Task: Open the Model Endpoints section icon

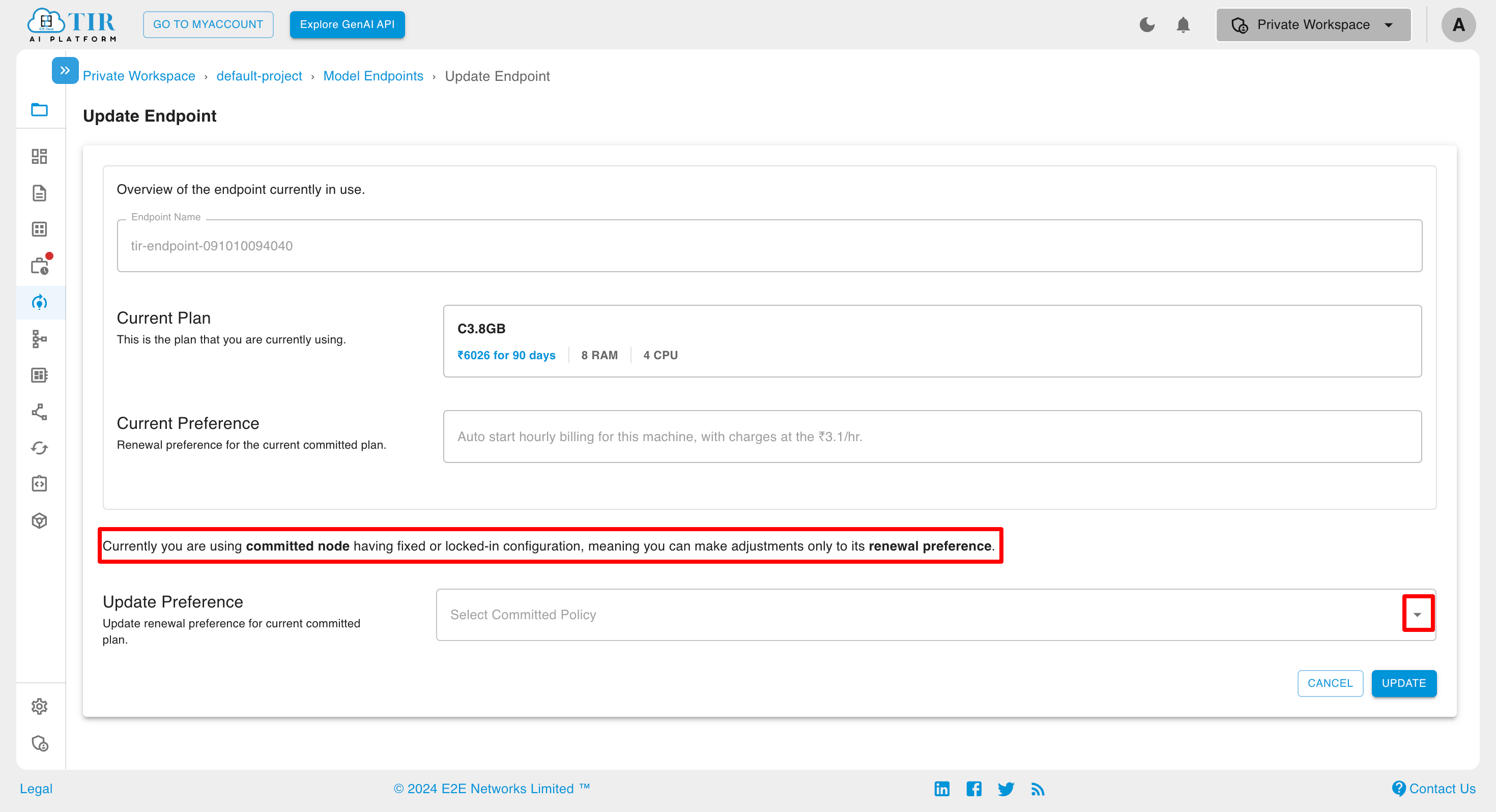Action: coord(40,302)
